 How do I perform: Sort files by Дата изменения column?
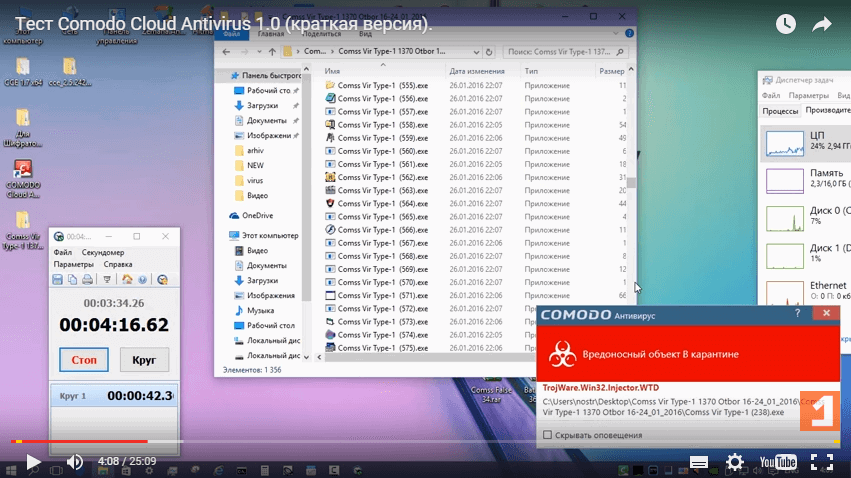477,71
